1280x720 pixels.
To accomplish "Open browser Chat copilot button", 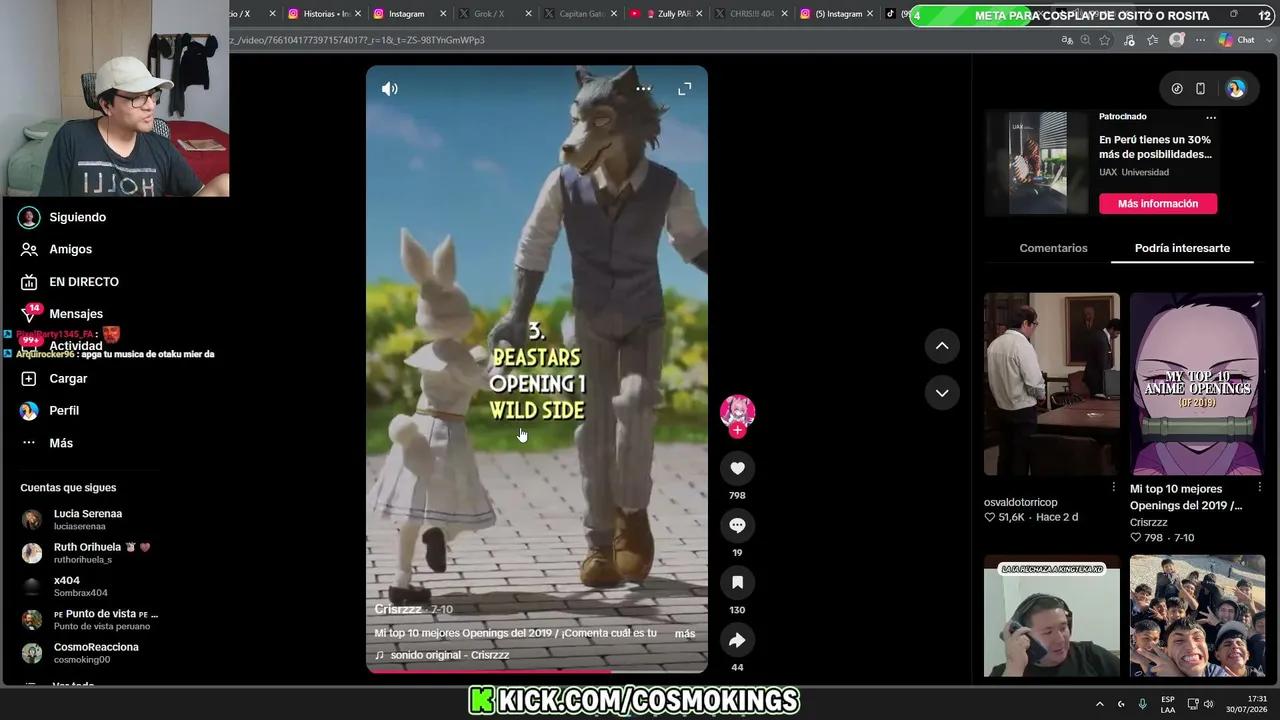I will pos(1237,40).
